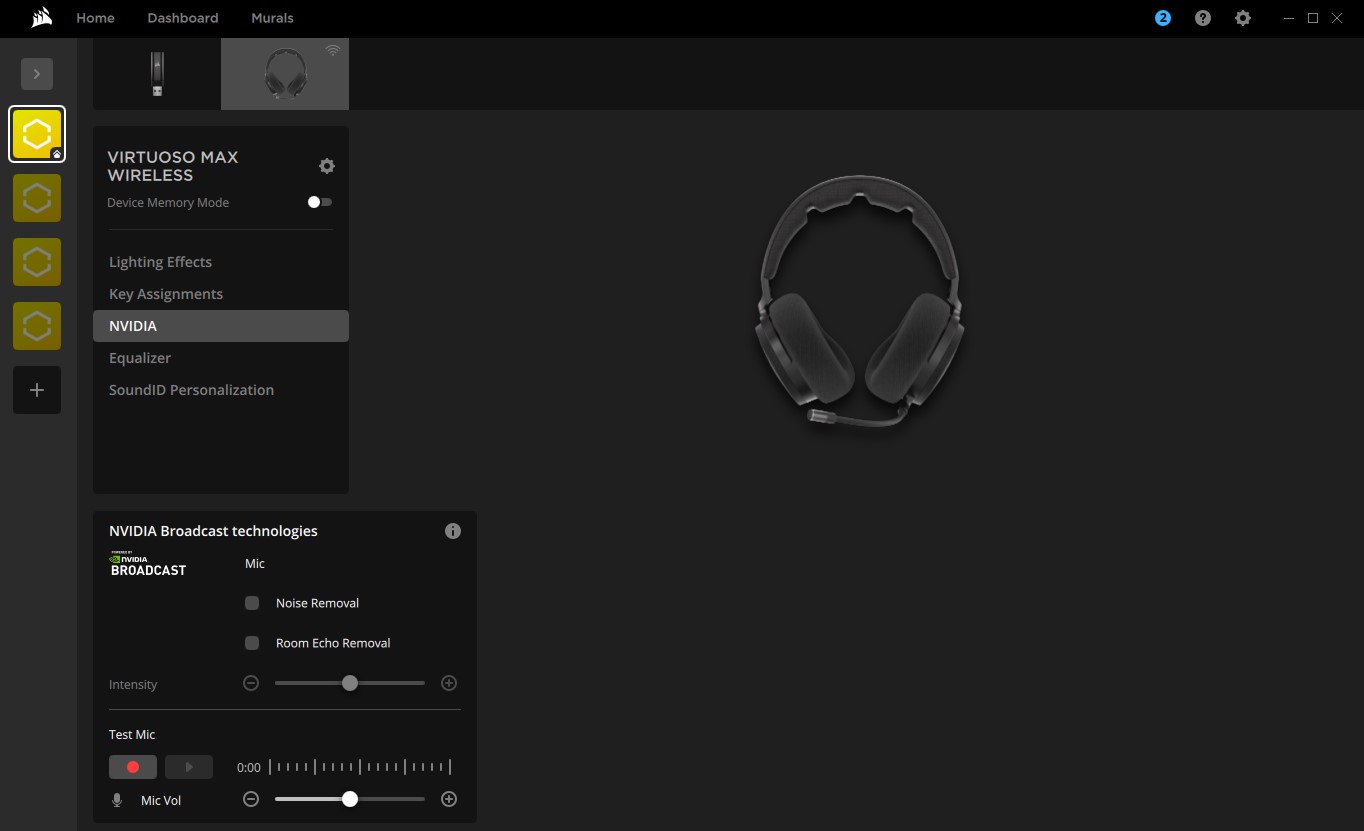Decrease Intensity with the minus button
This screenshot has width=1364, height=831.
[x=251, y=683]
